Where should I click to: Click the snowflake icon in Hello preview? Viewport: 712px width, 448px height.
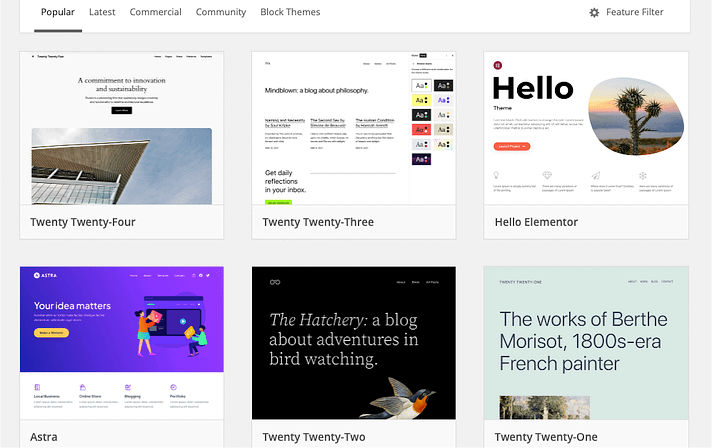(643, 175)
